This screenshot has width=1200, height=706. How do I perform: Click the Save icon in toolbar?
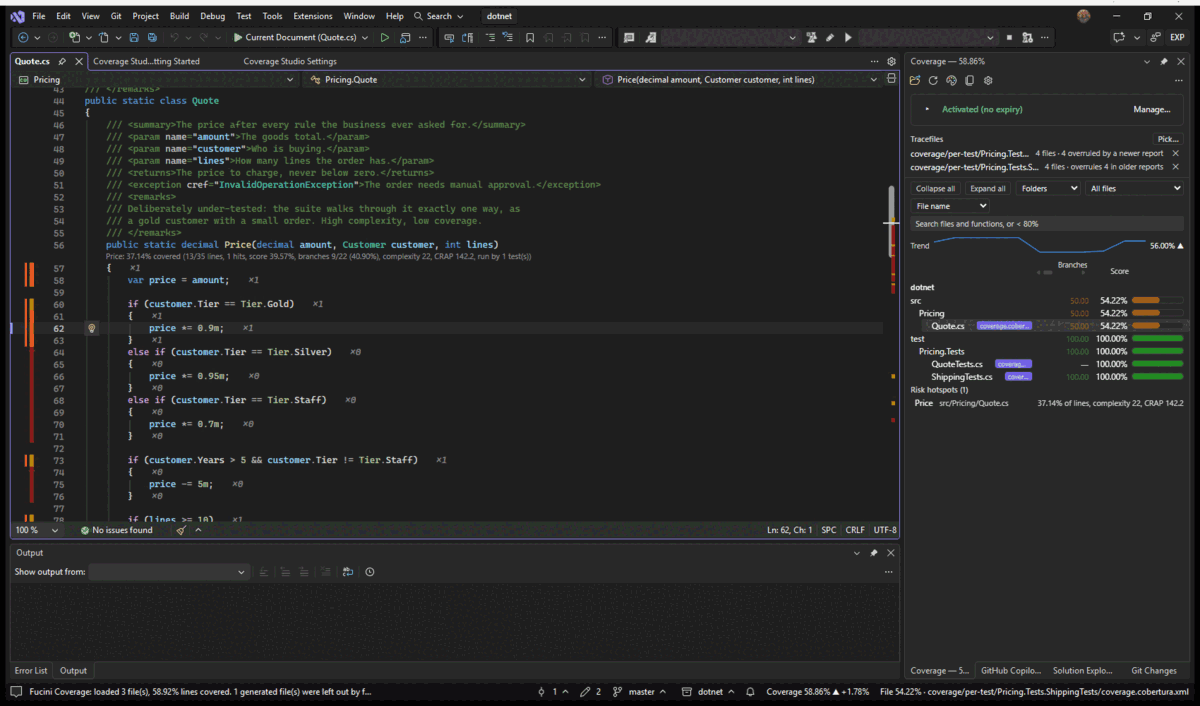click(x=133, y=37)
